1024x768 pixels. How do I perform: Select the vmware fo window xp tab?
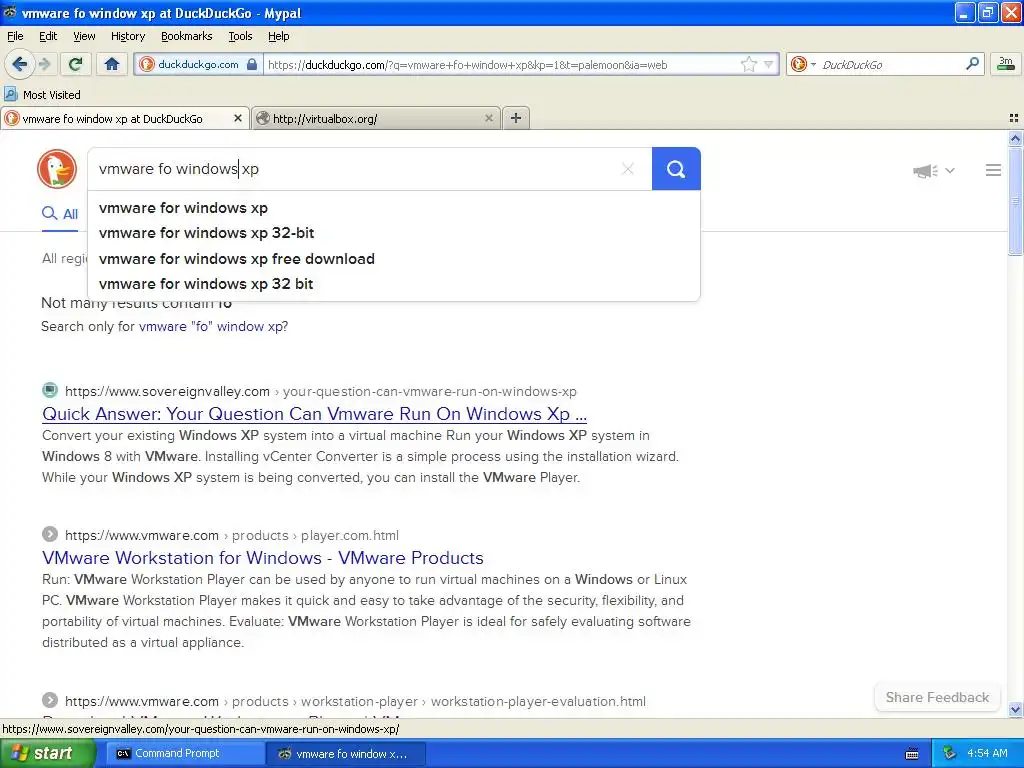(125, 118)
